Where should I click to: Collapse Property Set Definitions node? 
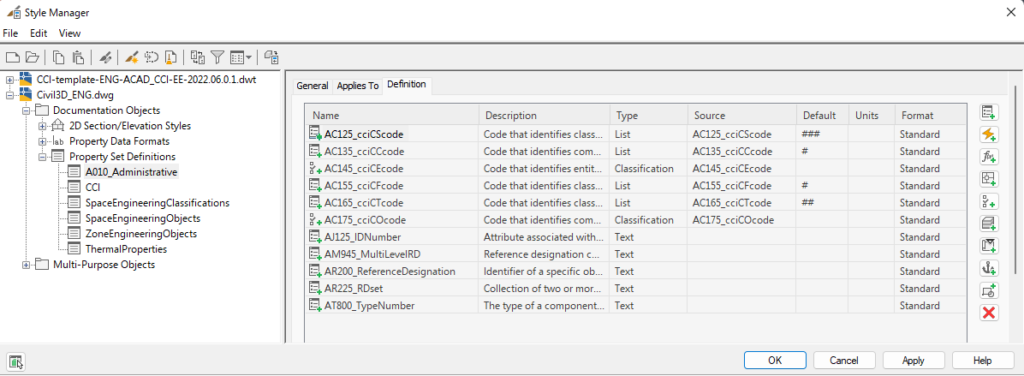pyautogui.click(x=42, y=157)
